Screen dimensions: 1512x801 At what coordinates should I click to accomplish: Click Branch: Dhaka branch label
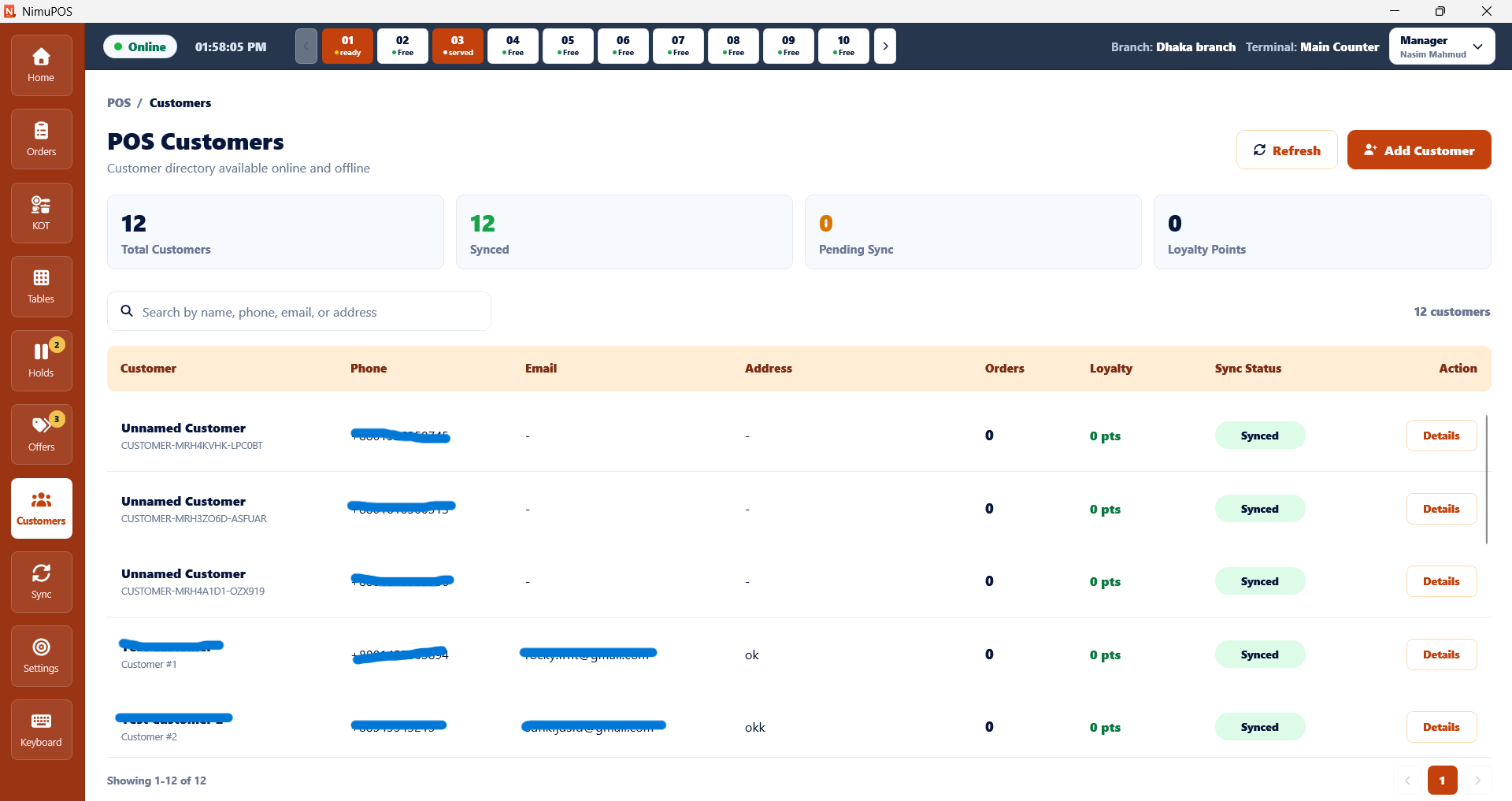[x=1173, y=46]
